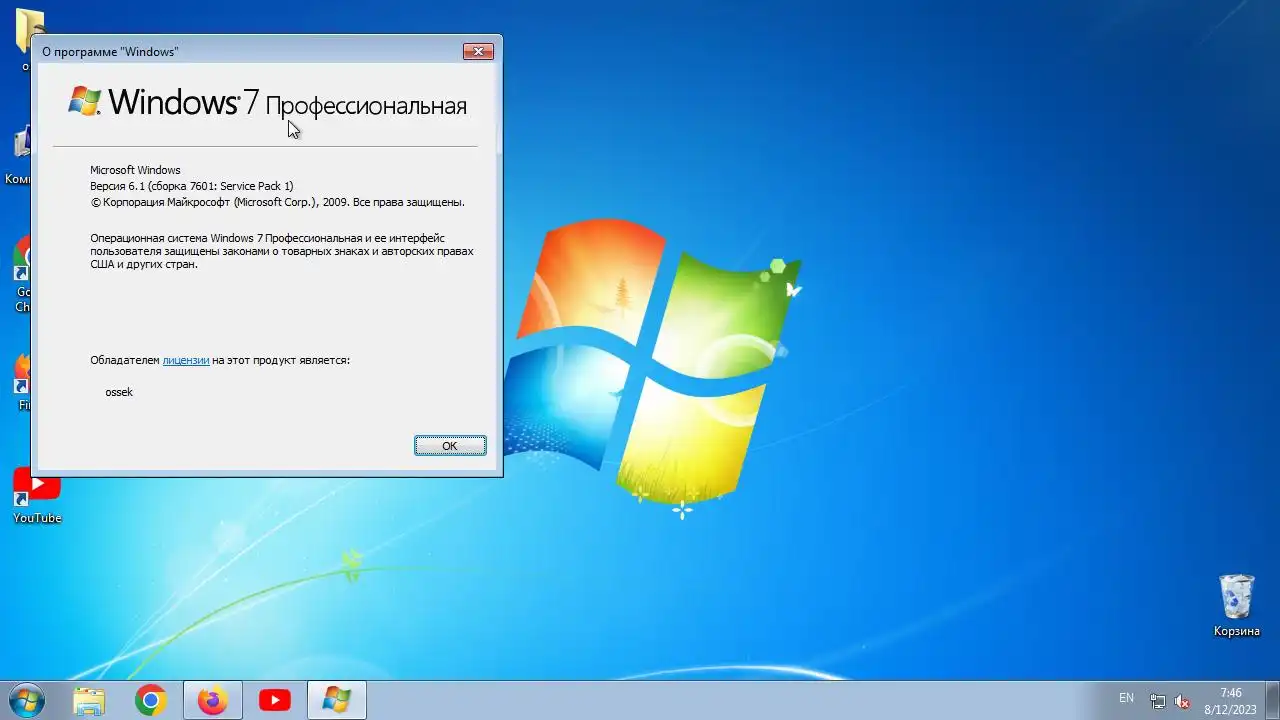Switch the EN input language indicator
The image size is (1280, 720).
pyautogui.click(x=1126, y=698)
